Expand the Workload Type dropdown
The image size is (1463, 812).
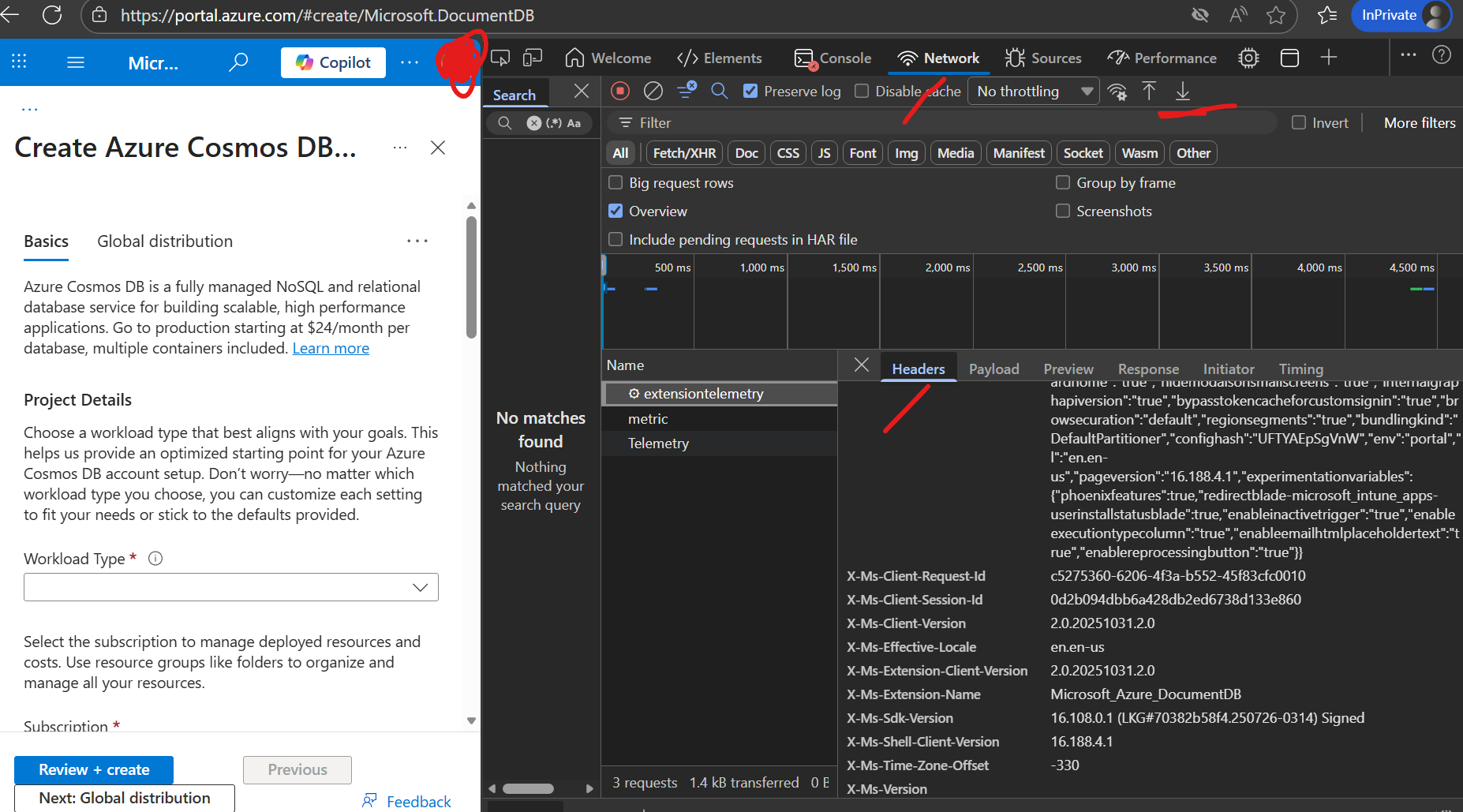[x=231, y=587]
